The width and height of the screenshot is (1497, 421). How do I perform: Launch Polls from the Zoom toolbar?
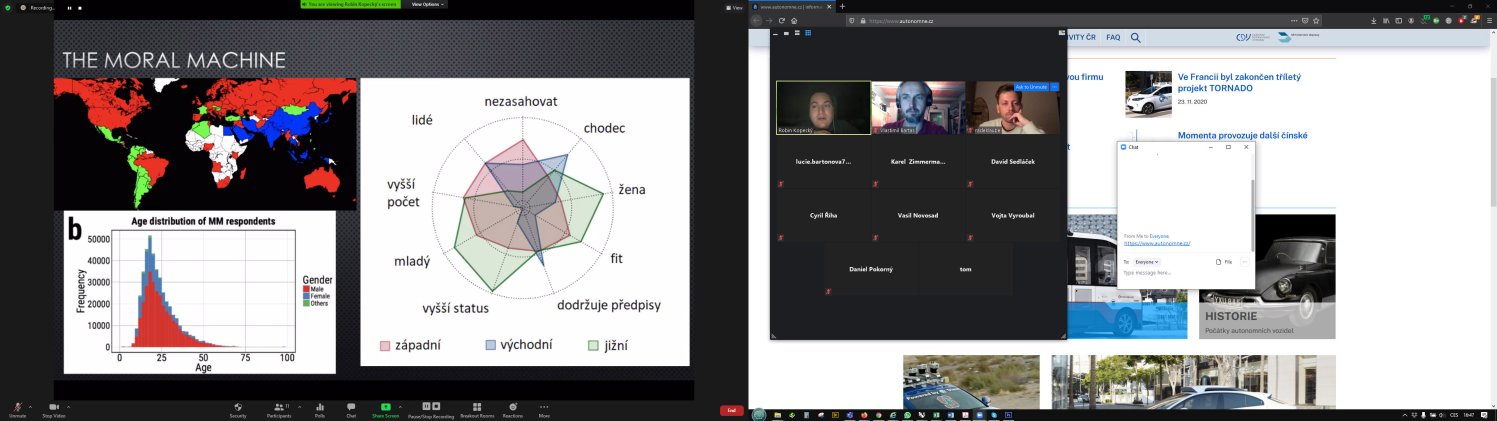320,406
